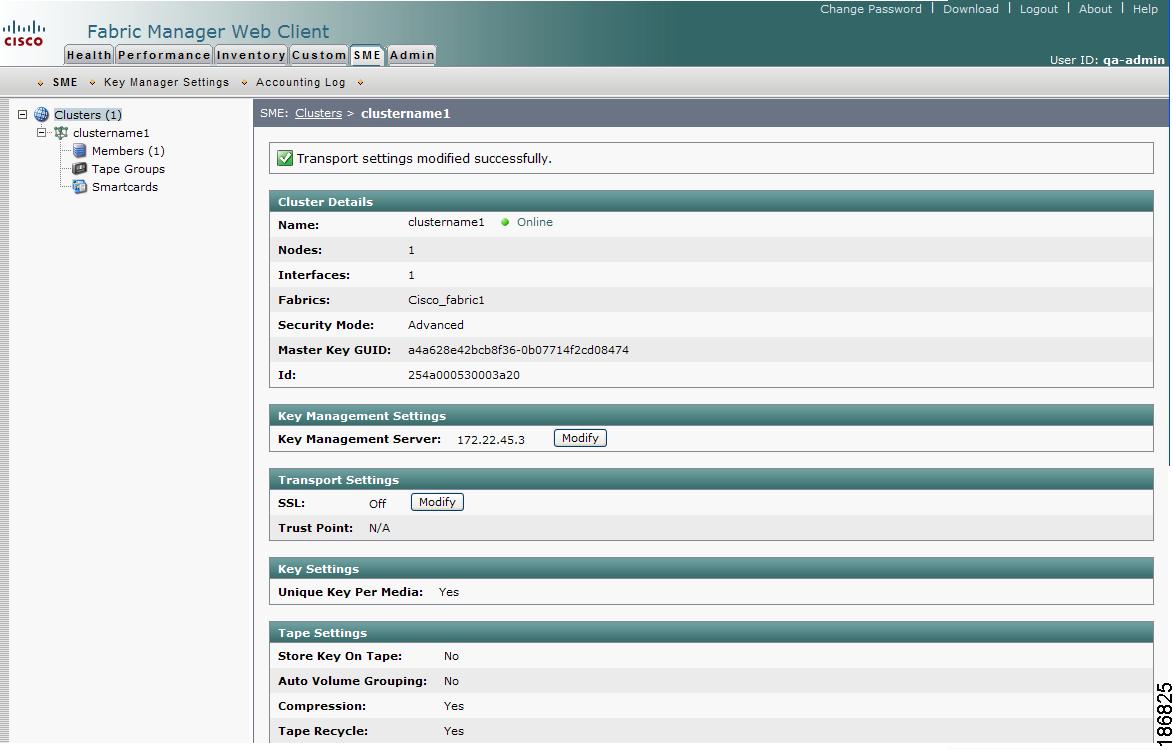
Task: Click the Trust Point N/A value
Action: tap(379, 528)
